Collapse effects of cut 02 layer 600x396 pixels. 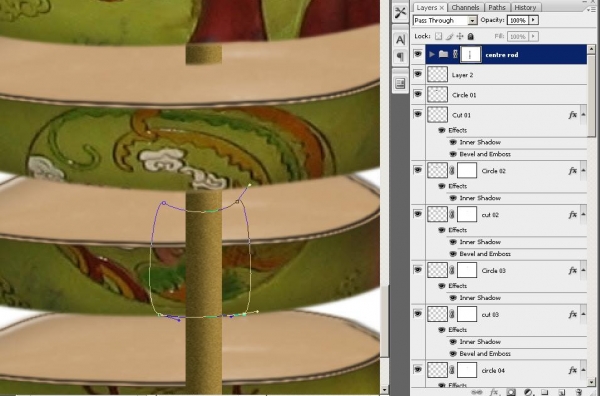click(x=583, y=214)
